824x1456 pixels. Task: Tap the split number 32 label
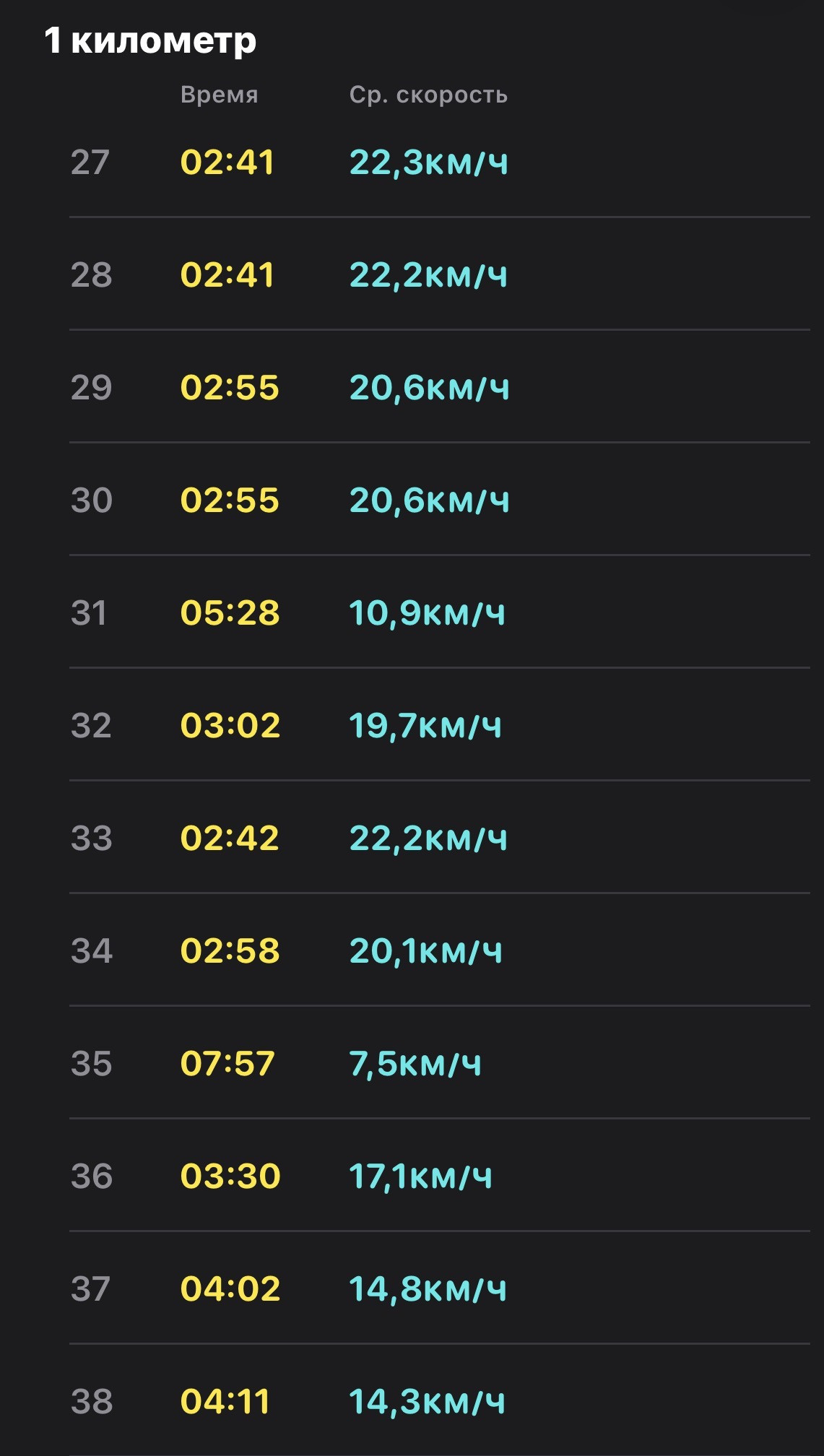[91, 726]
